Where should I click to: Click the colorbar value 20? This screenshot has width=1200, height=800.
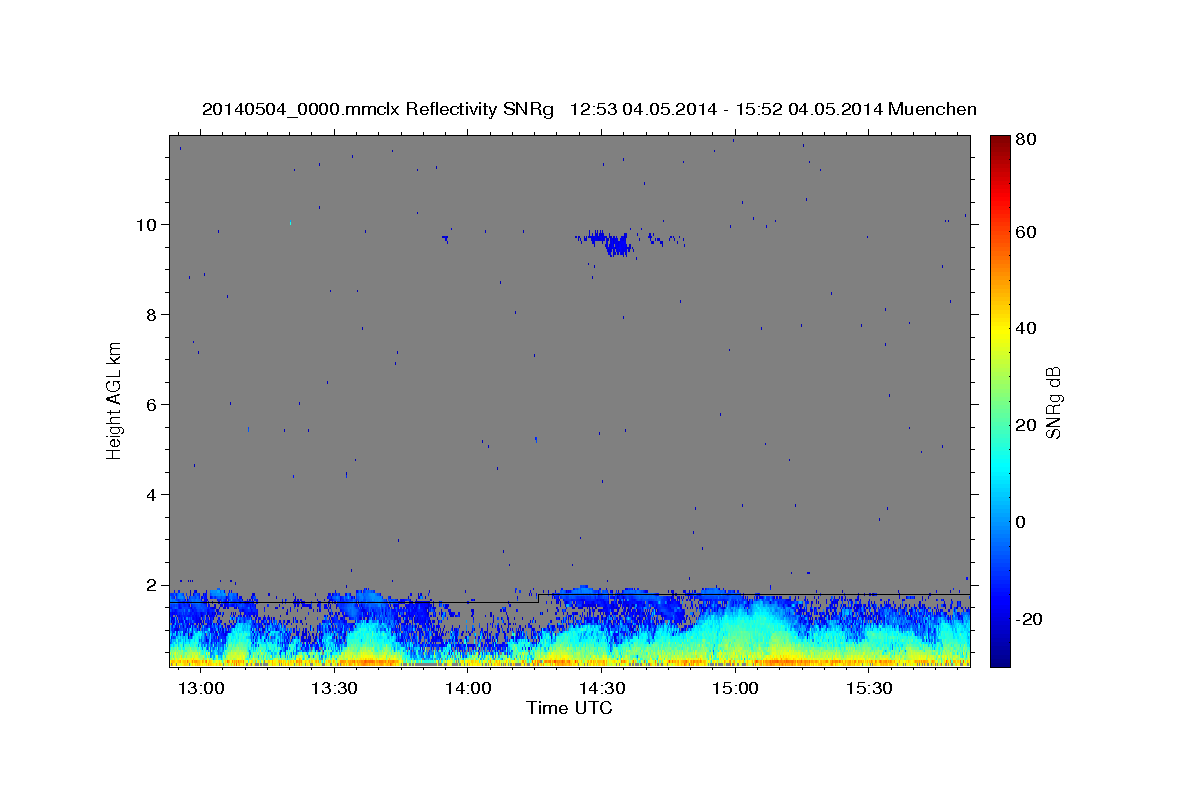1024,425
